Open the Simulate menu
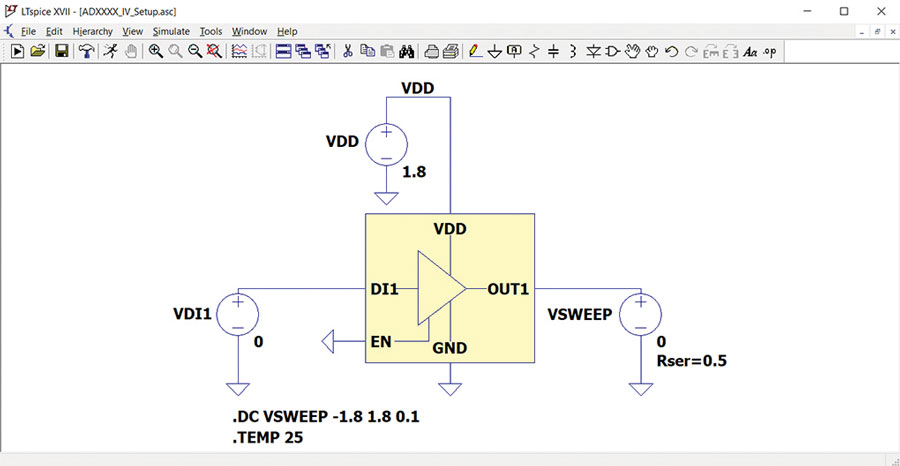Screen dimensions: 900x466 coord(171,32)
